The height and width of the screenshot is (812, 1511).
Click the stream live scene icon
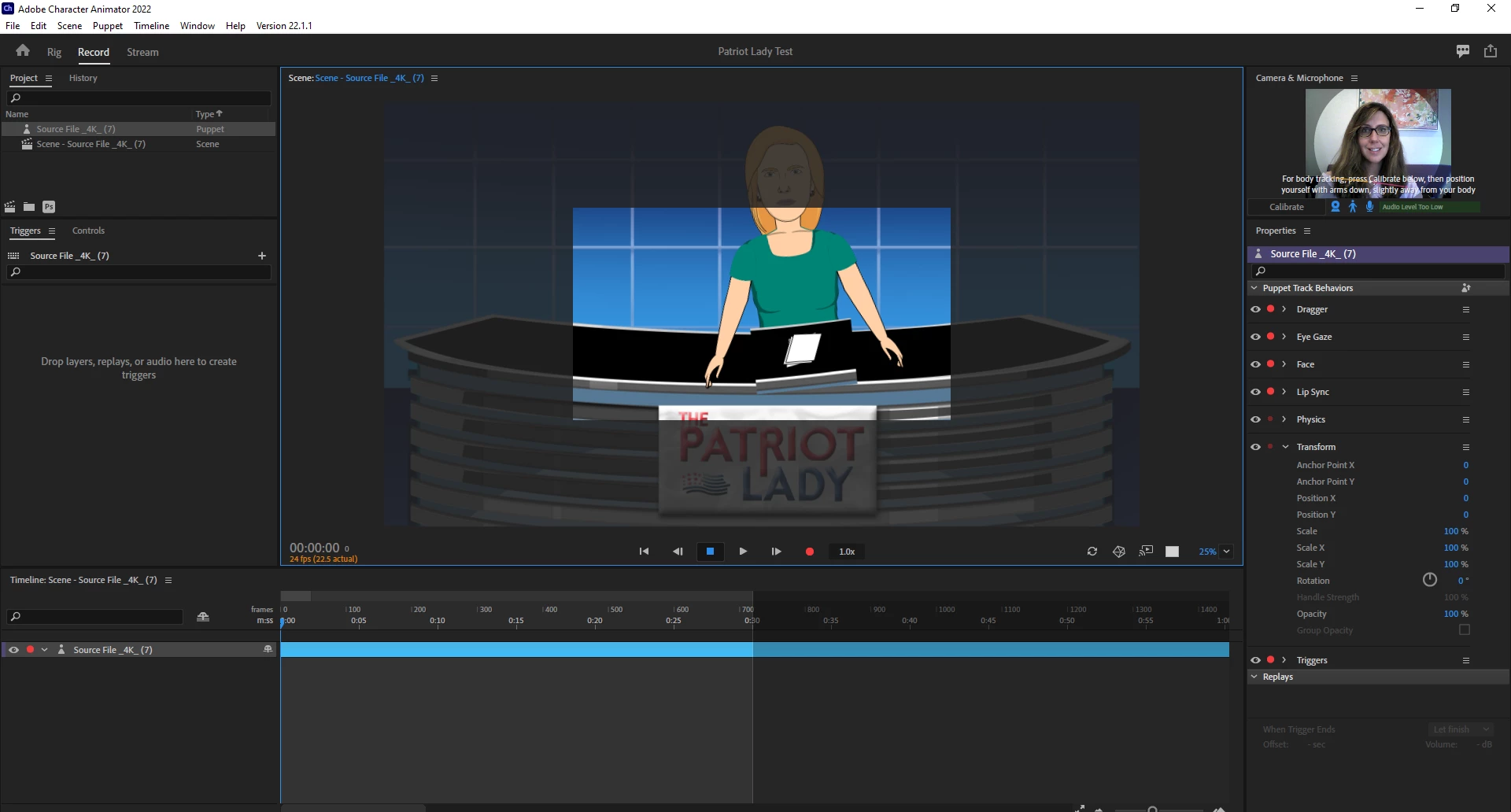[1146, 551]
